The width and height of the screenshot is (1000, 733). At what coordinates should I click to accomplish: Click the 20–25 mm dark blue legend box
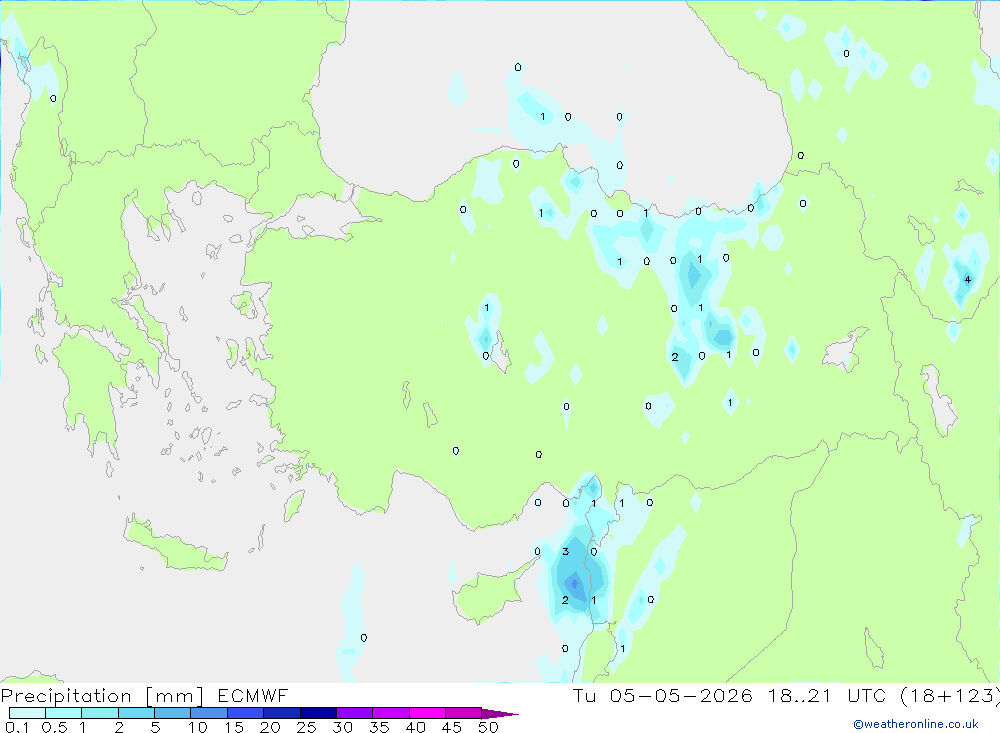point(282,713)
